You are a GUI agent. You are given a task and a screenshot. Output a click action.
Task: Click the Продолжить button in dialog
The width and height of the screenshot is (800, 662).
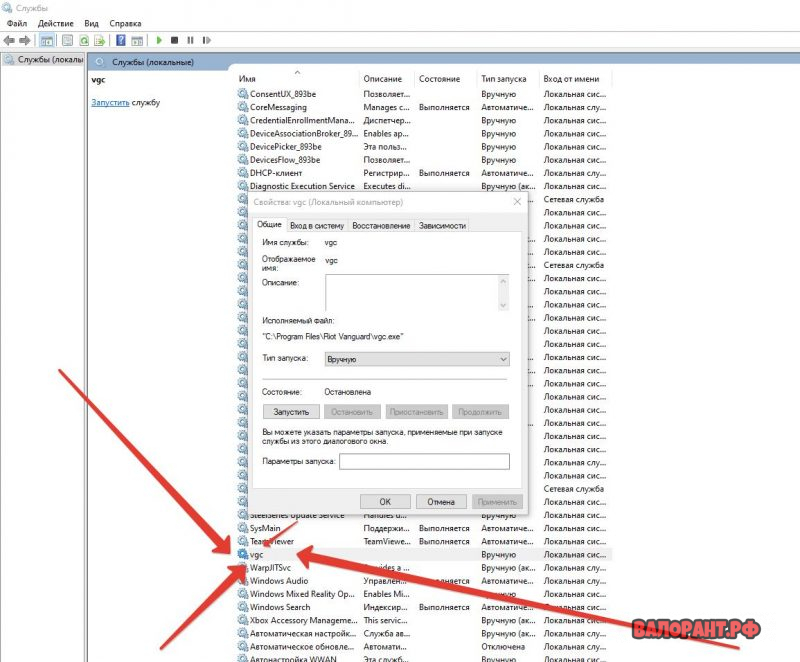coord(480,412)
